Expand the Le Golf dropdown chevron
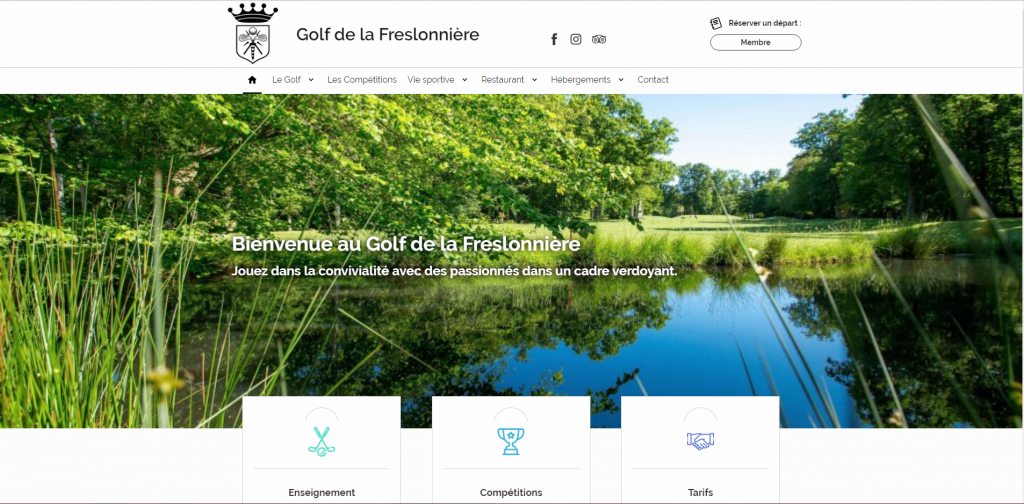The width and height of the screenshot is (1024, 504). pos(311,80)
